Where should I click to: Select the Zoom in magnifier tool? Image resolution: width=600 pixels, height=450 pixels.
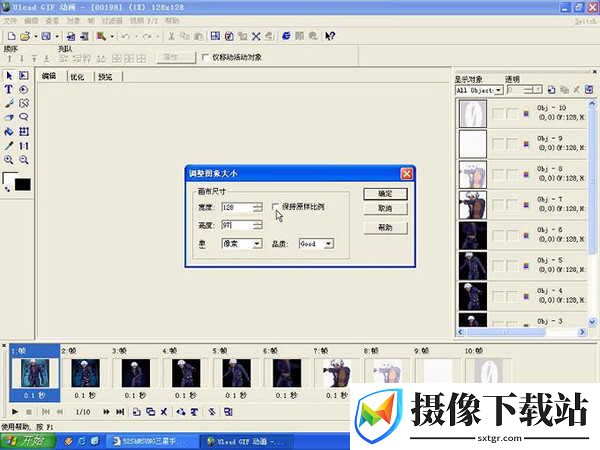coord(8,160)
